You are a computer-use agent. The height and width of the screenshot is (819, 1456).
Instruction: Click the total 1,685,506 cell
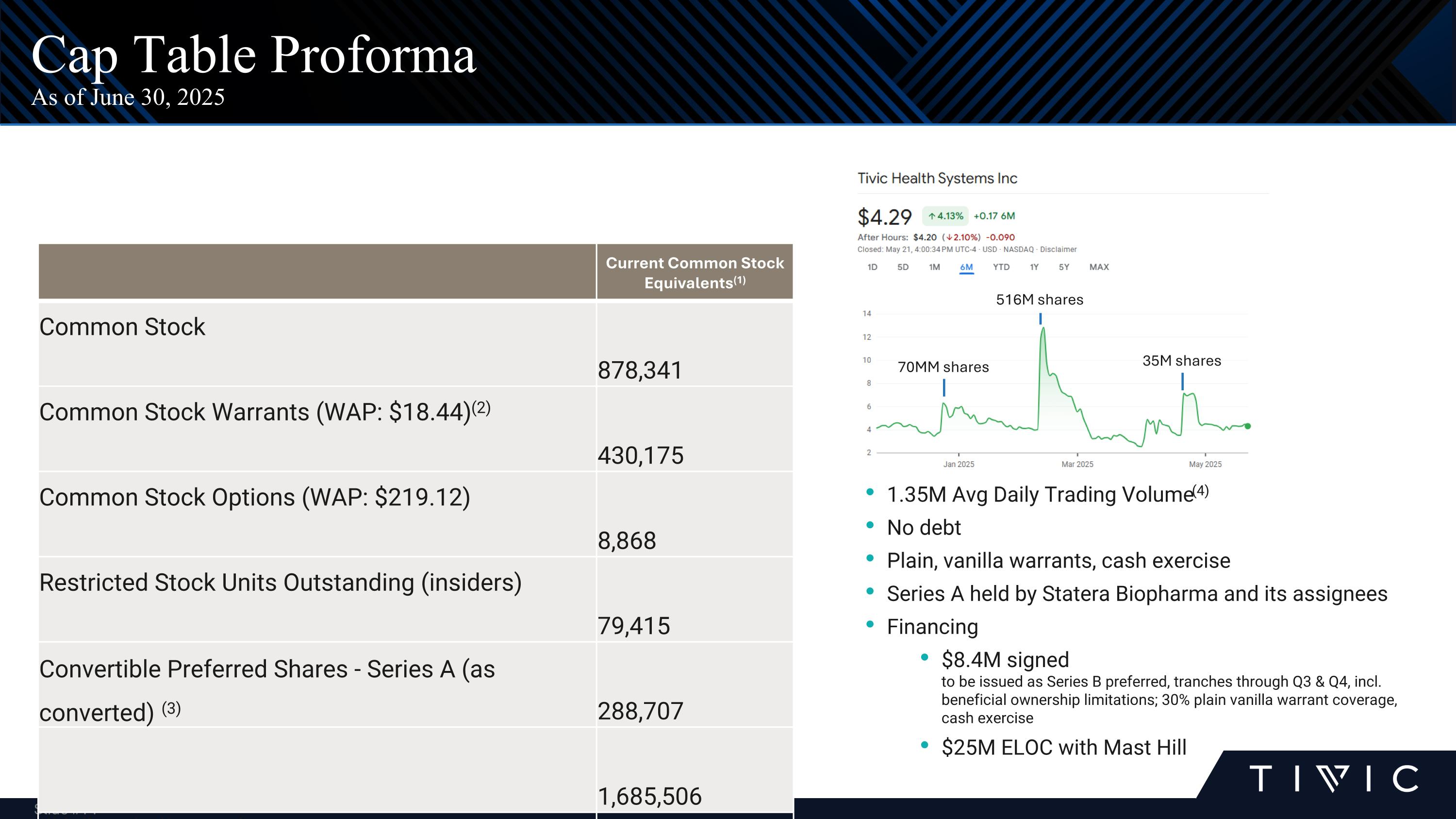click(649, 796)
